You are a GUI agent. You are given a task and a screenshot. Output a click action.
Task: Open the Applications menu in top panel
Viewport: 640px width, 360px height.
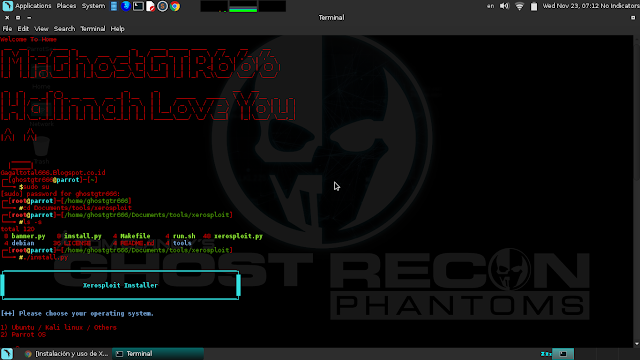coord(33,6)
